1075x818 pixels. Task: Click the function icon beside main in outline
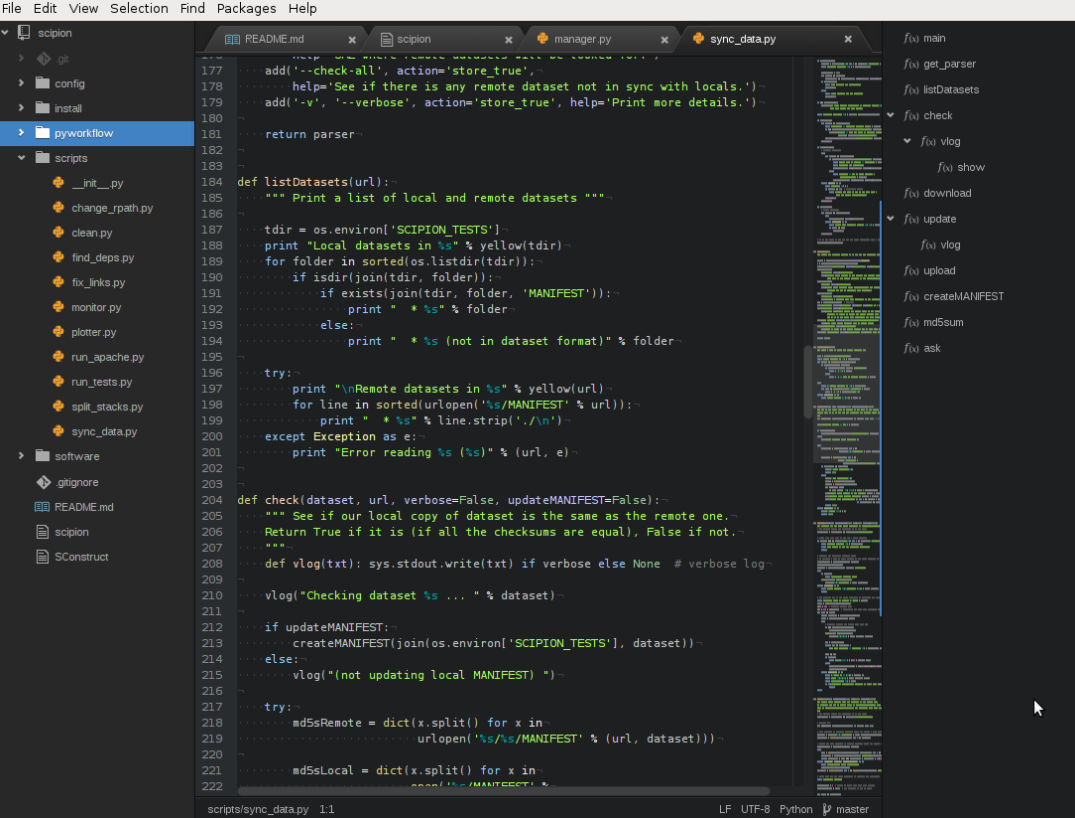point(910,38)
